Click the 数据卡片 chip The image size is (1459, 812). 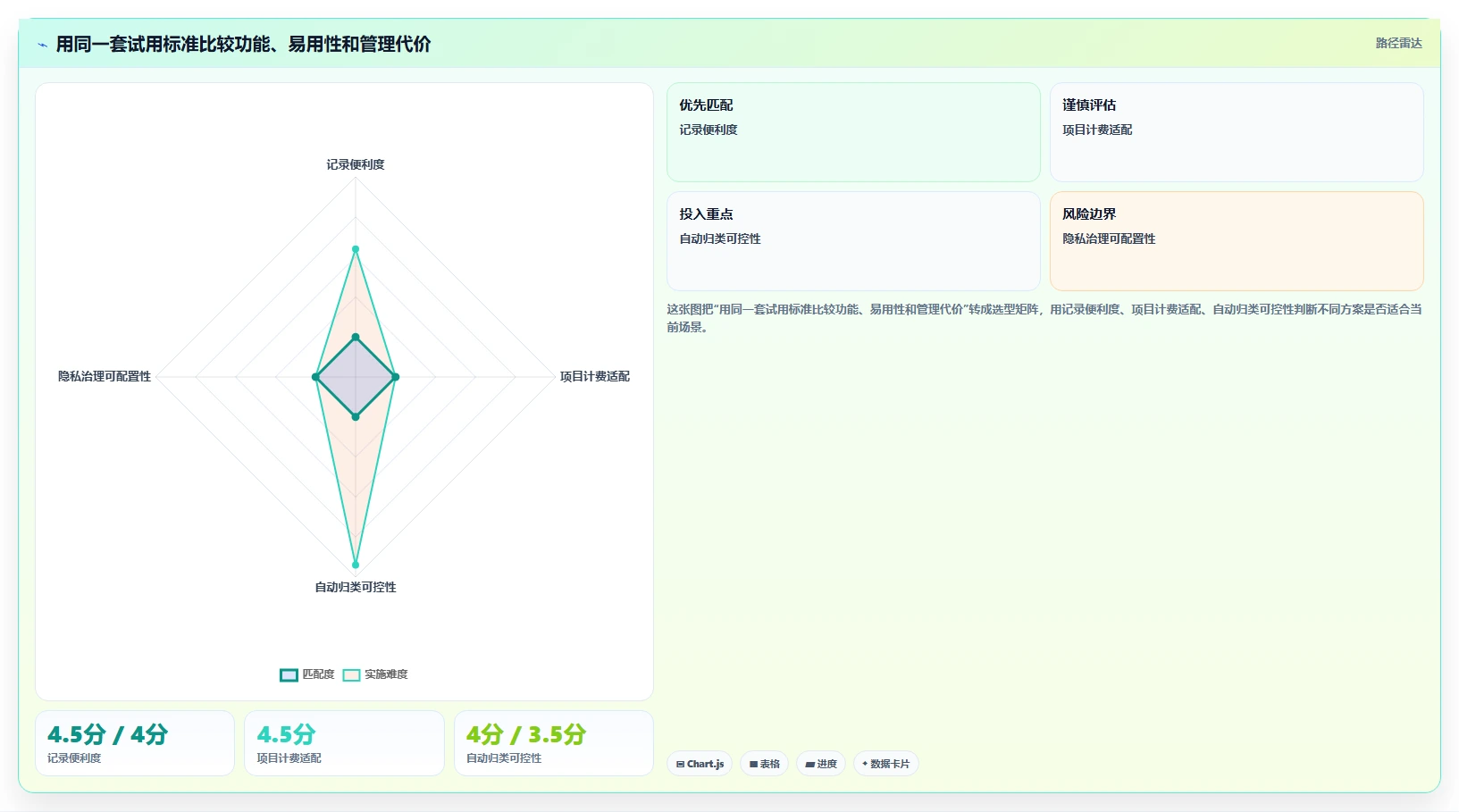tap(886, 764)
